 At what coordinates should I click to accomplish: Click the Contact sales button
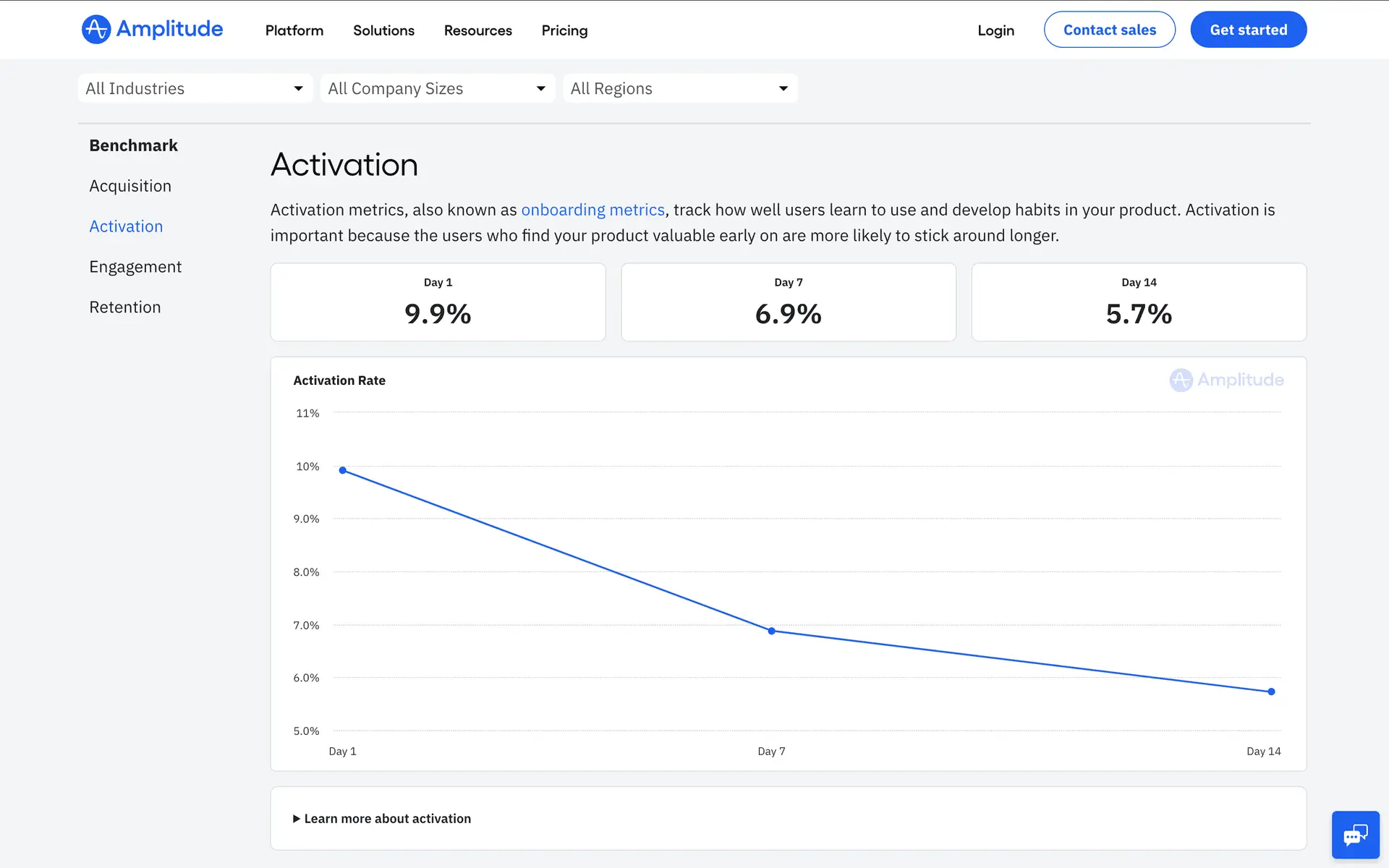(1109, 30)
